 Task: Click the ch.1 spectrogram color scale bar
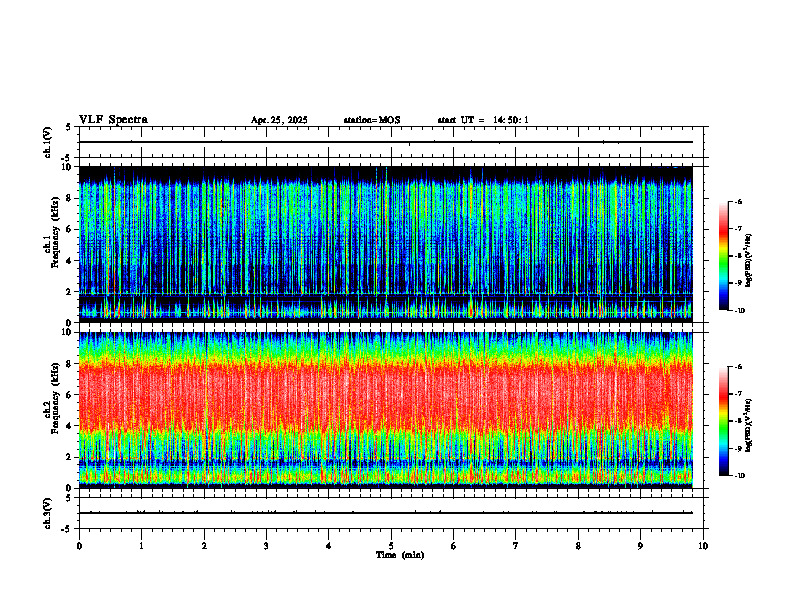tap(724, 256)
